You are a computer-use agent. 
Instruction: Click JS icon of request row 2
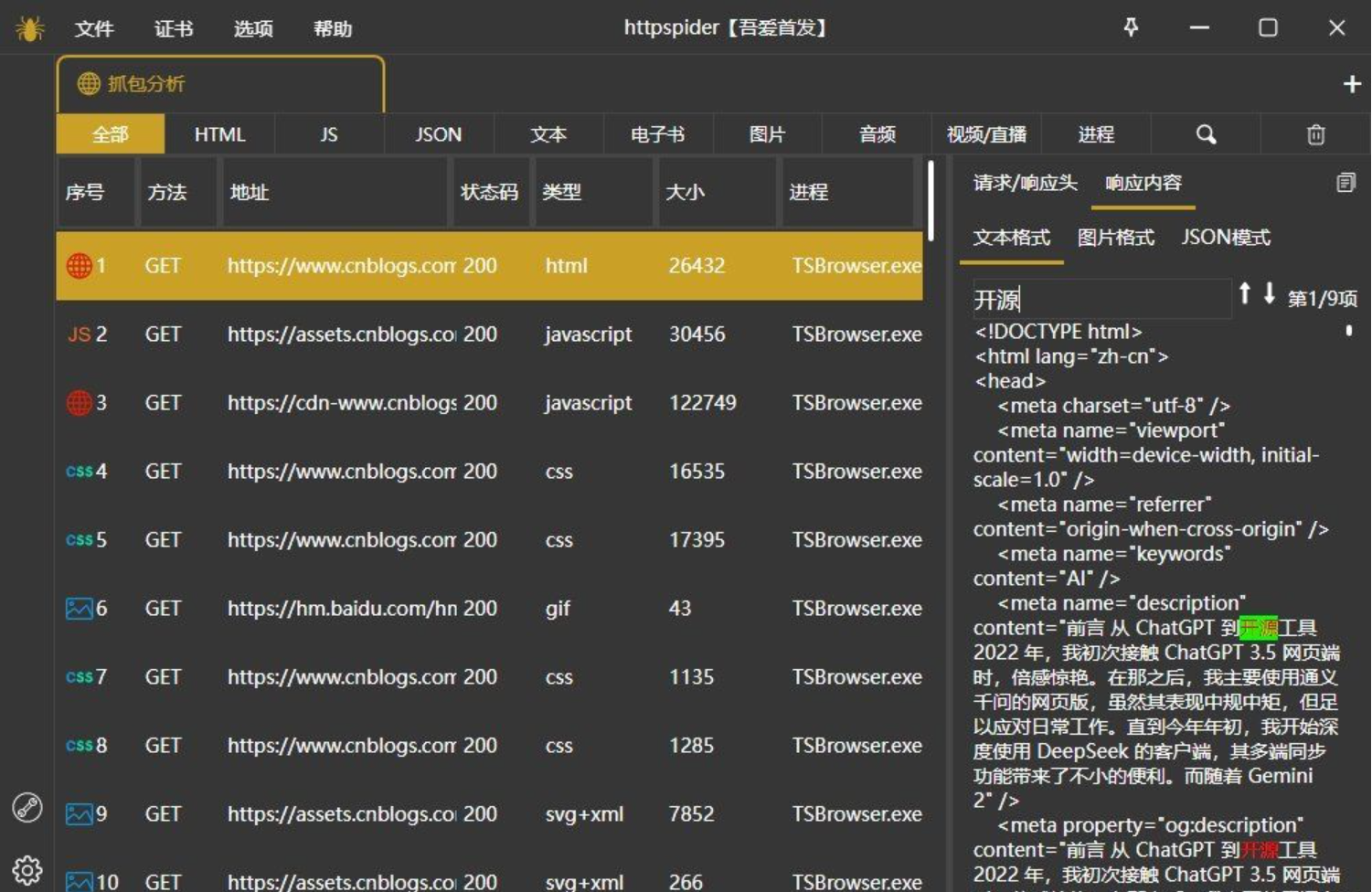coord(79,334)
